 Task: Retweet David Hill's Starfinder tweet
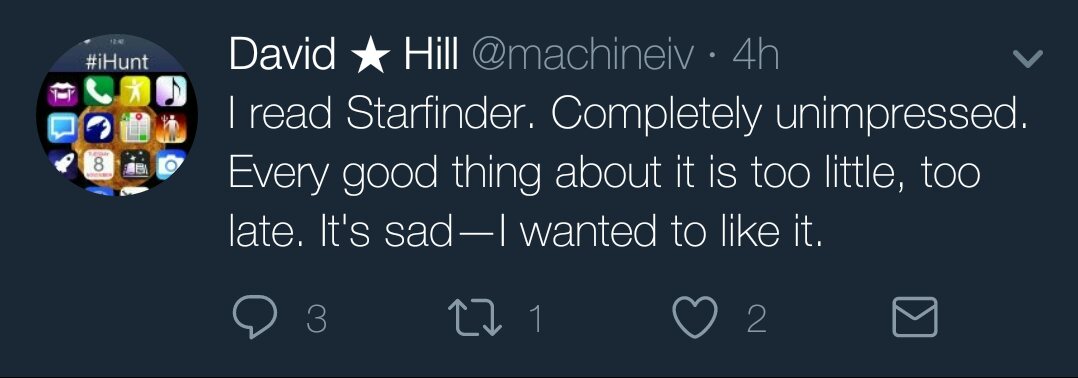pos(473,318)
